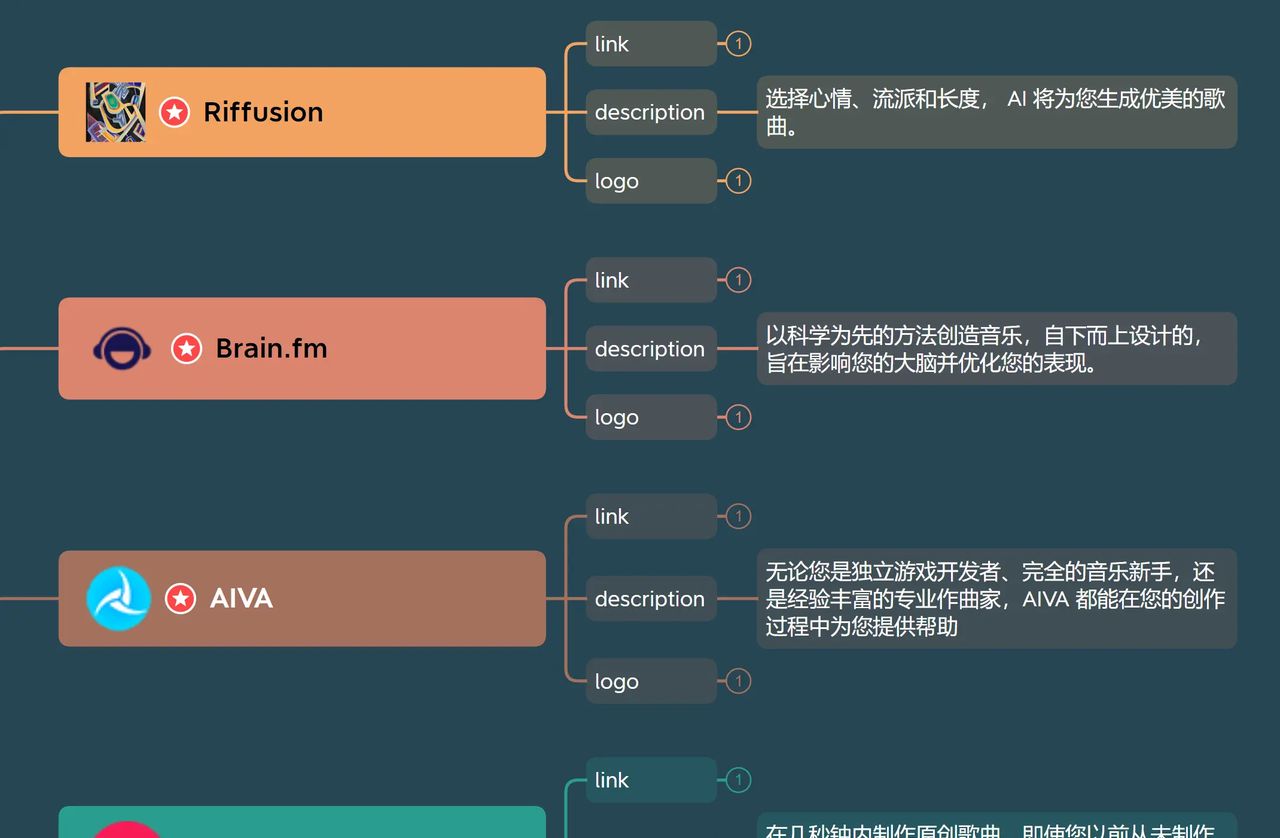Click the star badge on the AIVA node
Viewport: 1280px width, 838px height.
pos(180,598)
